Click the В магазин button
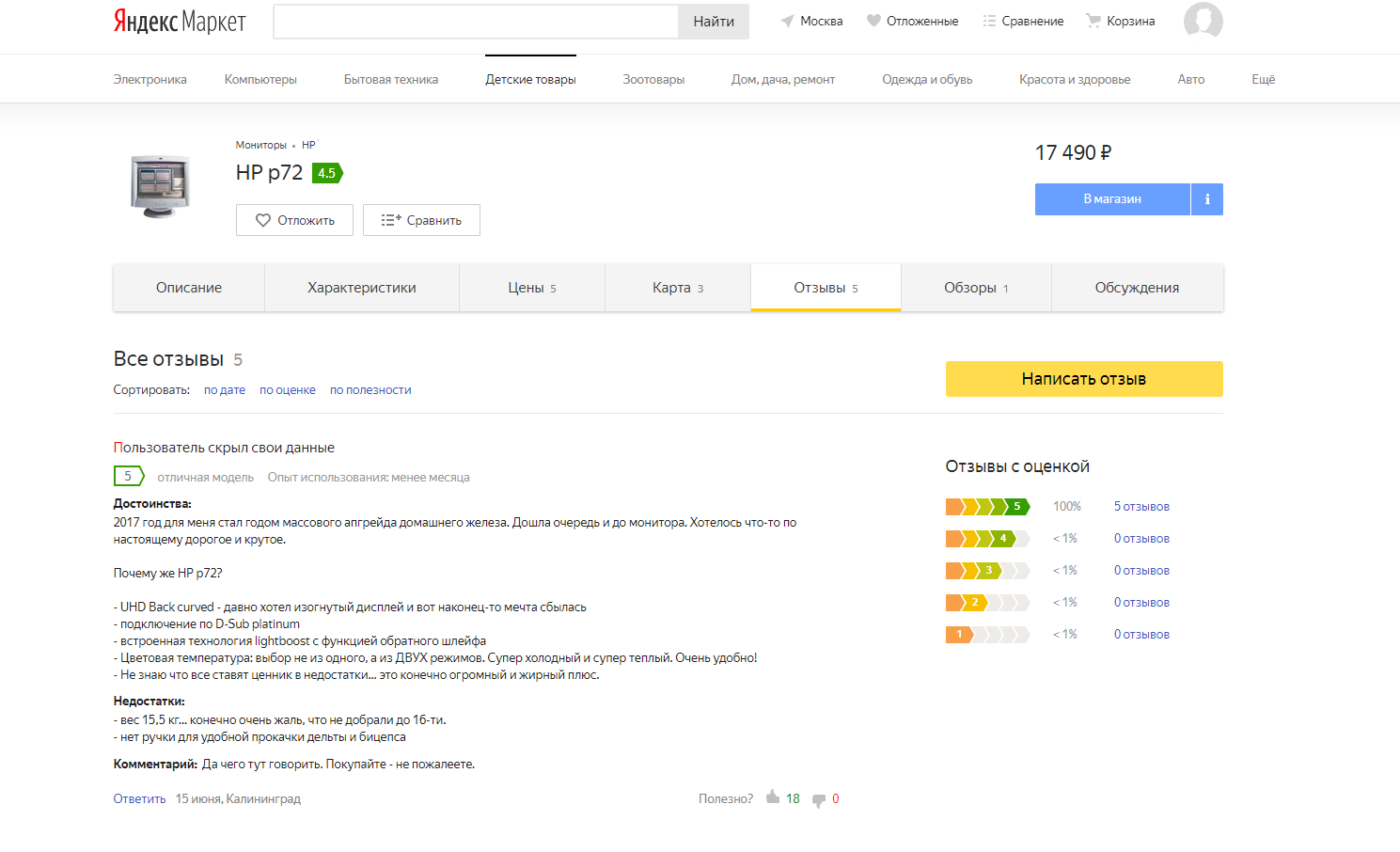1400x852 pixels. [x=1112, y=199]
